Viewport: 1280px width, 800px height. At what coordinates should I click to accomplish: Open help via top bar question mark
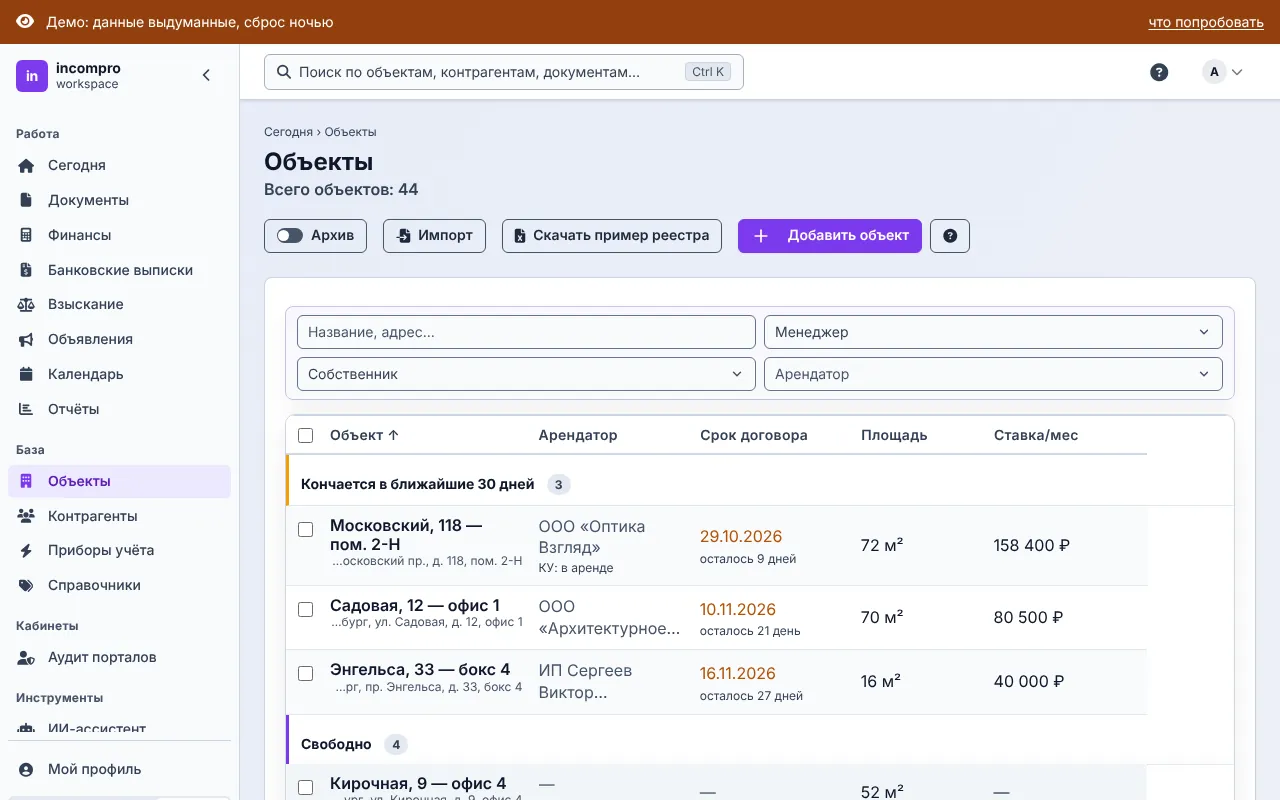pyautogui.click(x=1159, y=72)
